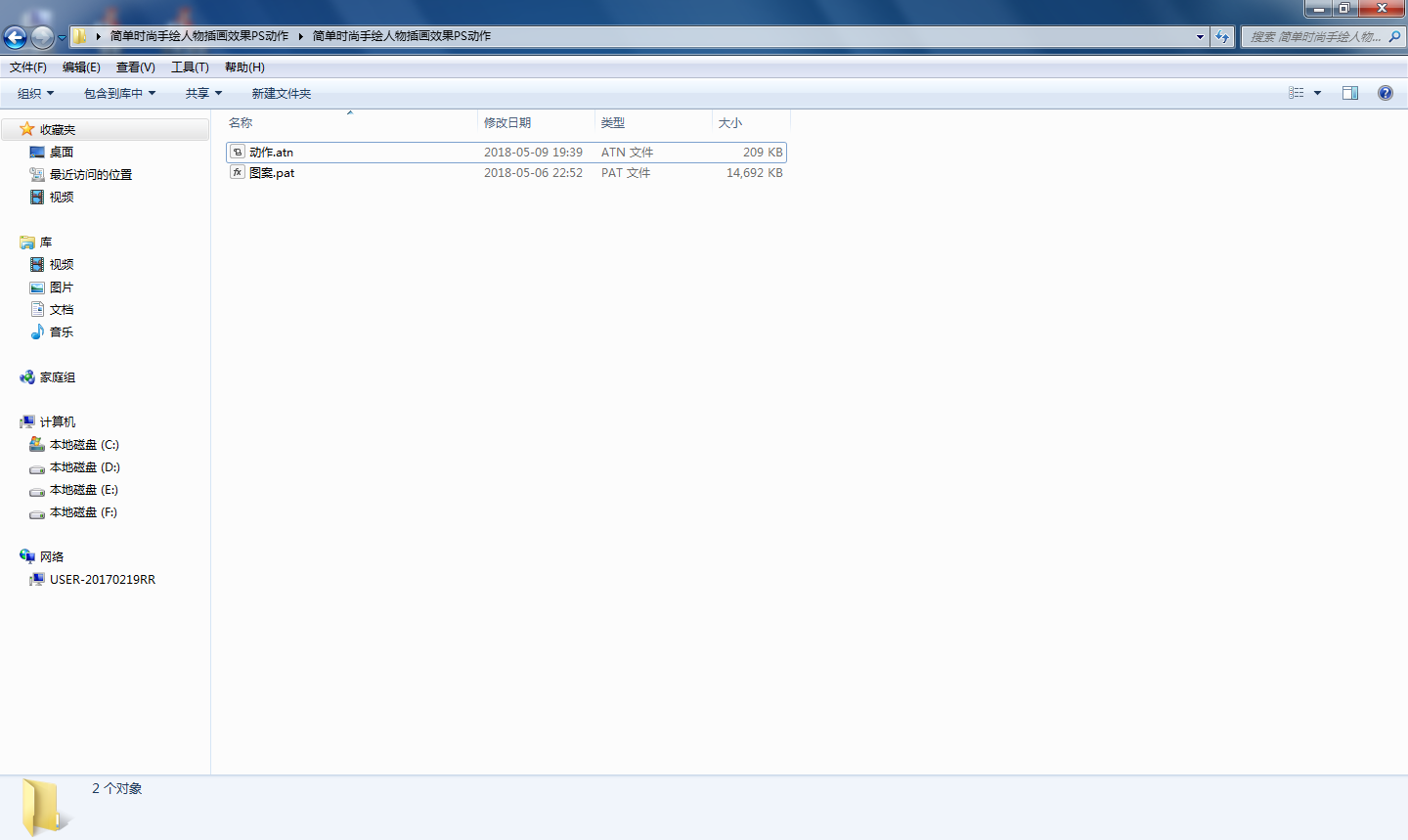Open Help with the question mark icon
Screen dimensions: 1408x840
tap(1385, 93)
